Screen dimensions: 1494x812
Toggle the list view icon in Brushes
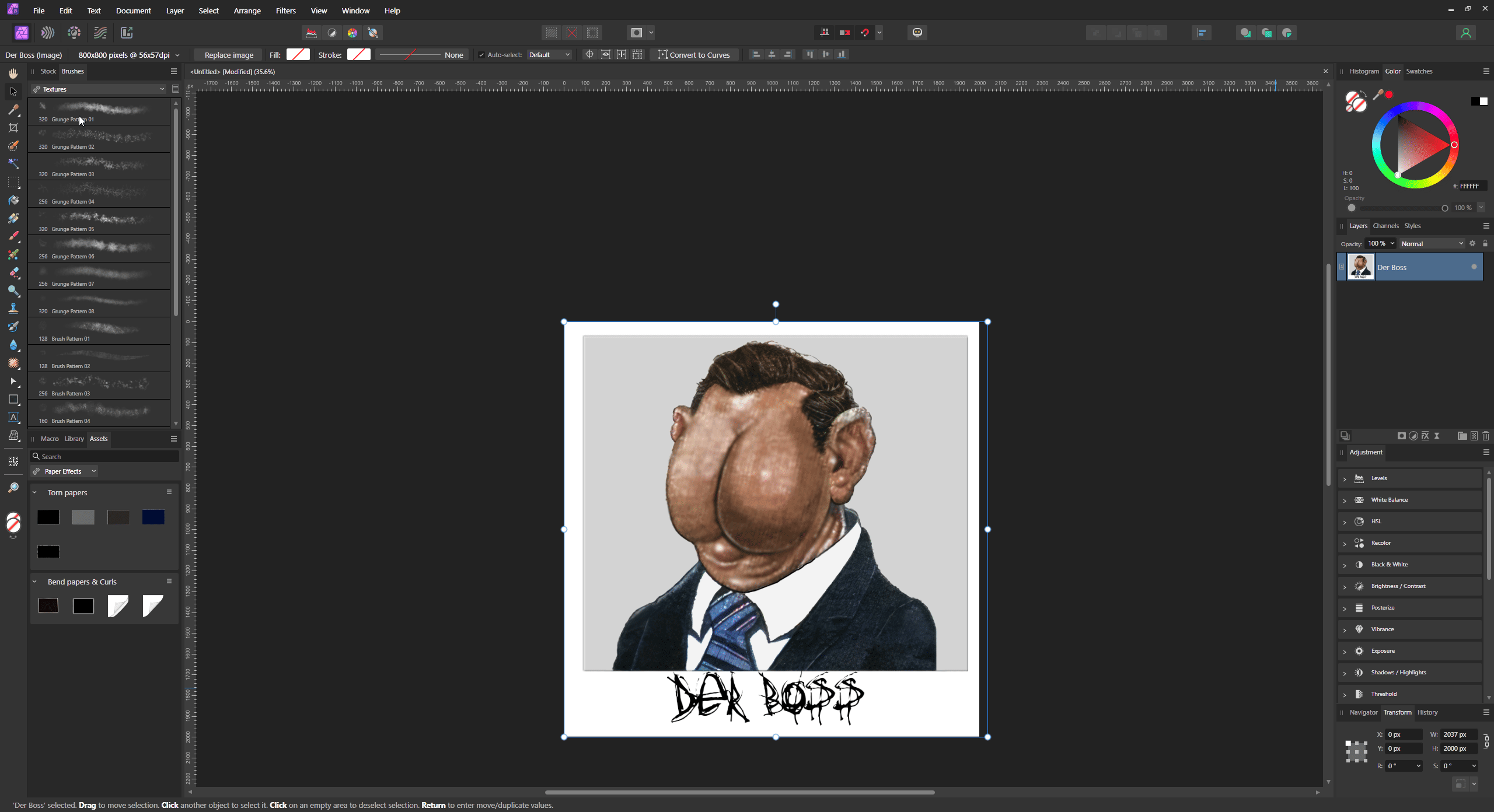click(175, 89)
